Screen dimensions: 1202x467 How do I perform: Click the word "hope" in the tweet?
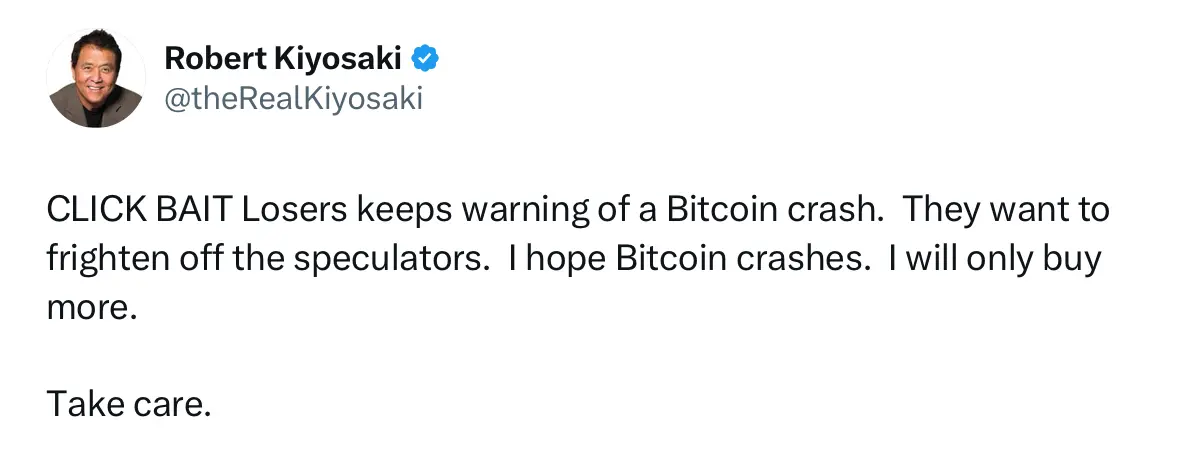click(561, 259)
